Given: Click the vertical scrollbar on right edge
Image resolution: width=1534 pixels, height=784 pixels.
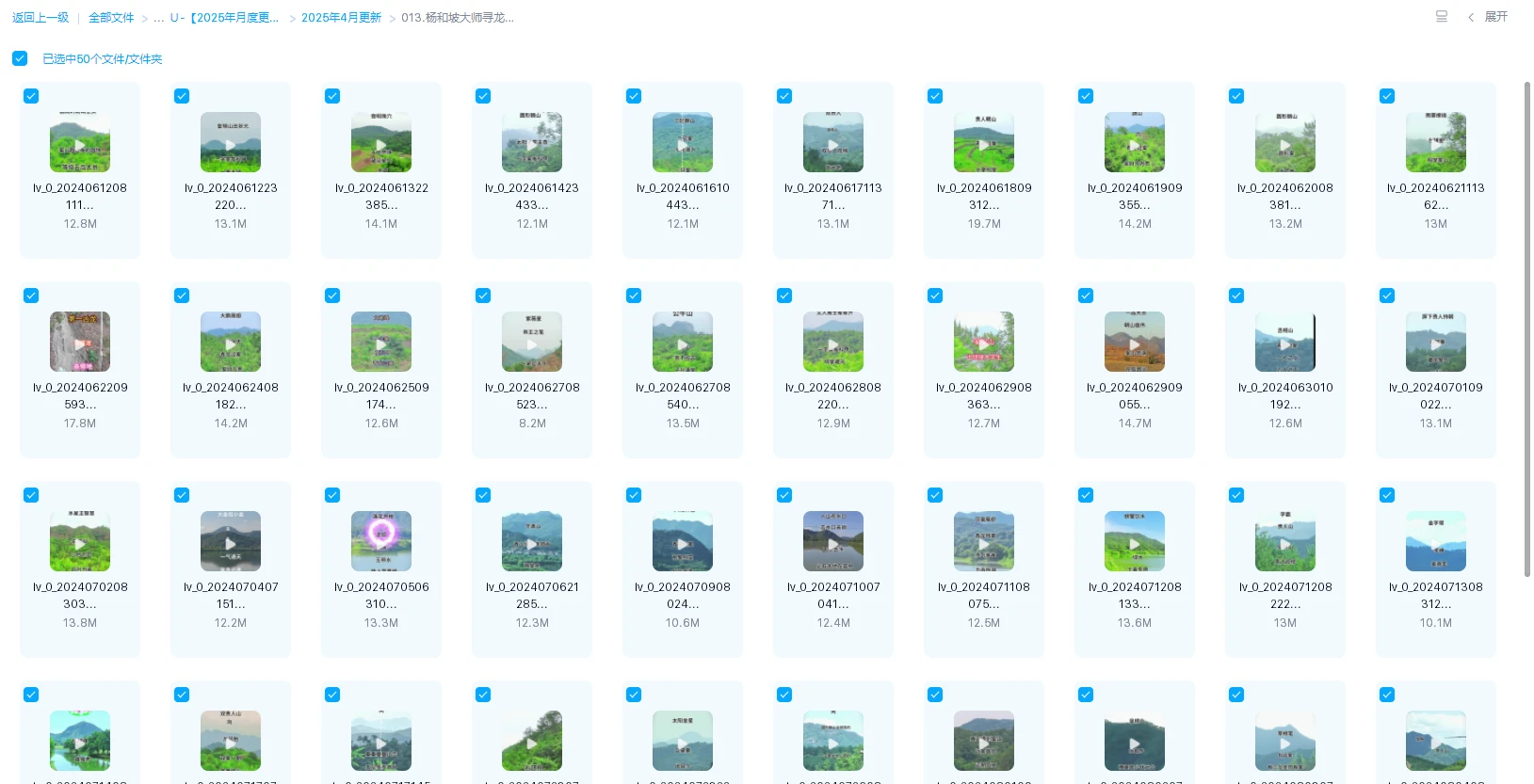Looking at the screenshot, I should (x=1526, y=329).
